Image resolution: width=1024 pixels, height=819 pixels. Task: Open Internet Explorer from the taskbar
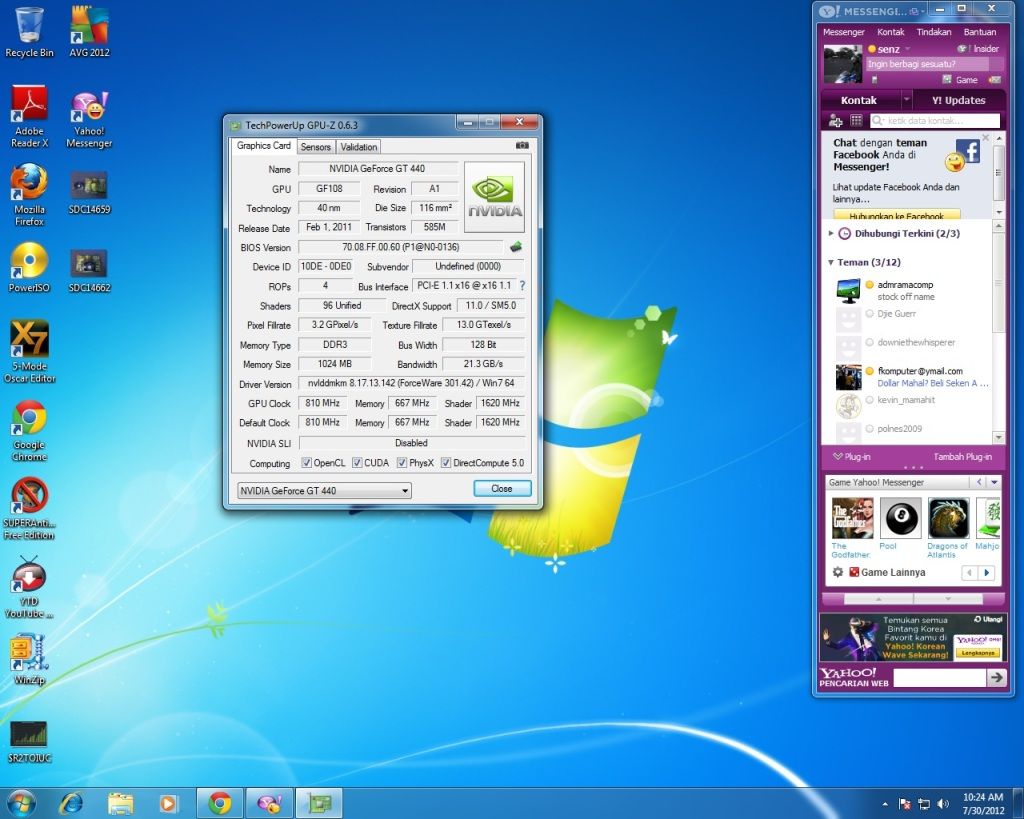(71, 803)
